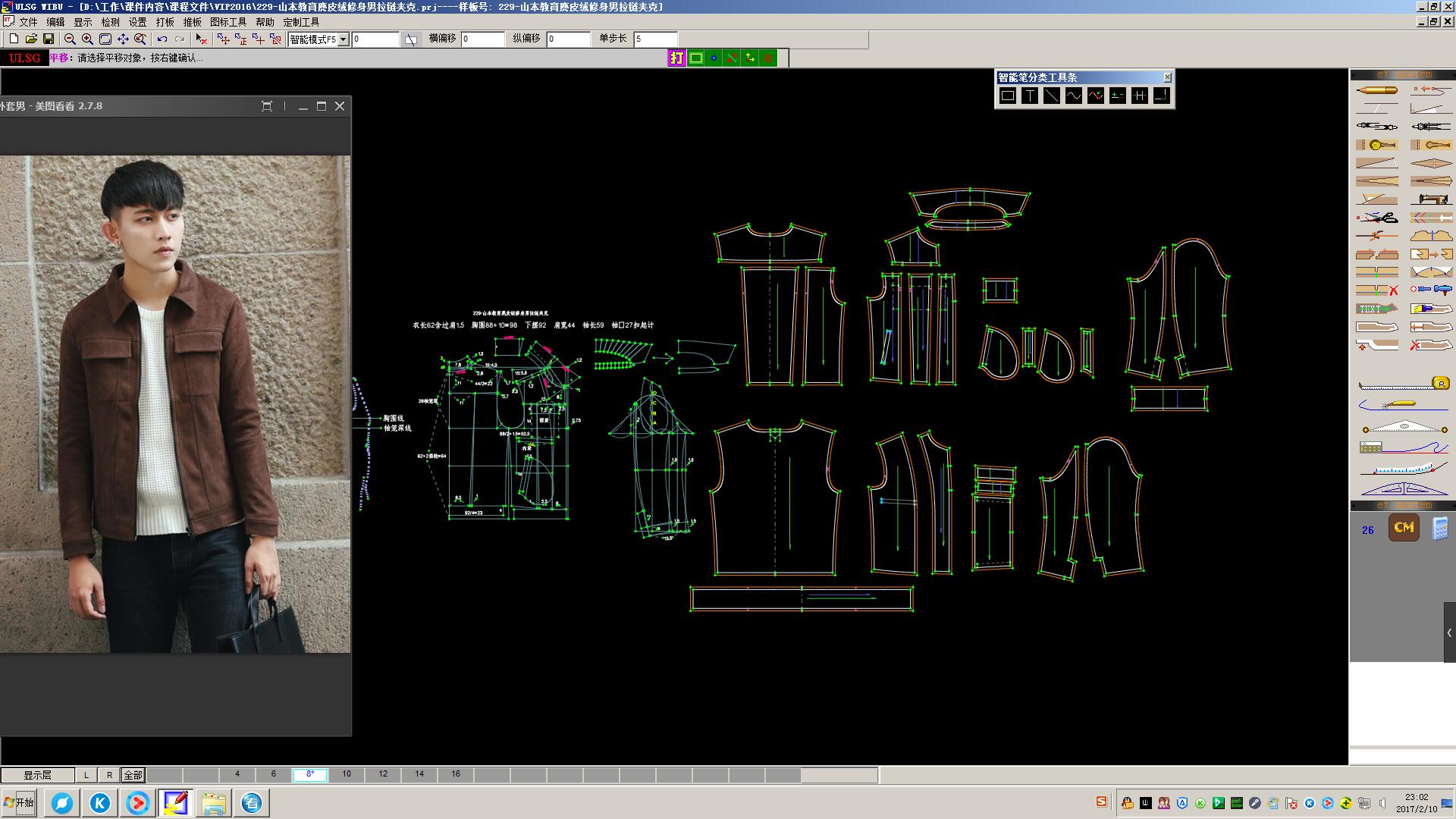This screenshot has height=819, width=1456.
Task: Select the delete pointer tool with red X
Action: pyautogui.click(x=201, y=39)
